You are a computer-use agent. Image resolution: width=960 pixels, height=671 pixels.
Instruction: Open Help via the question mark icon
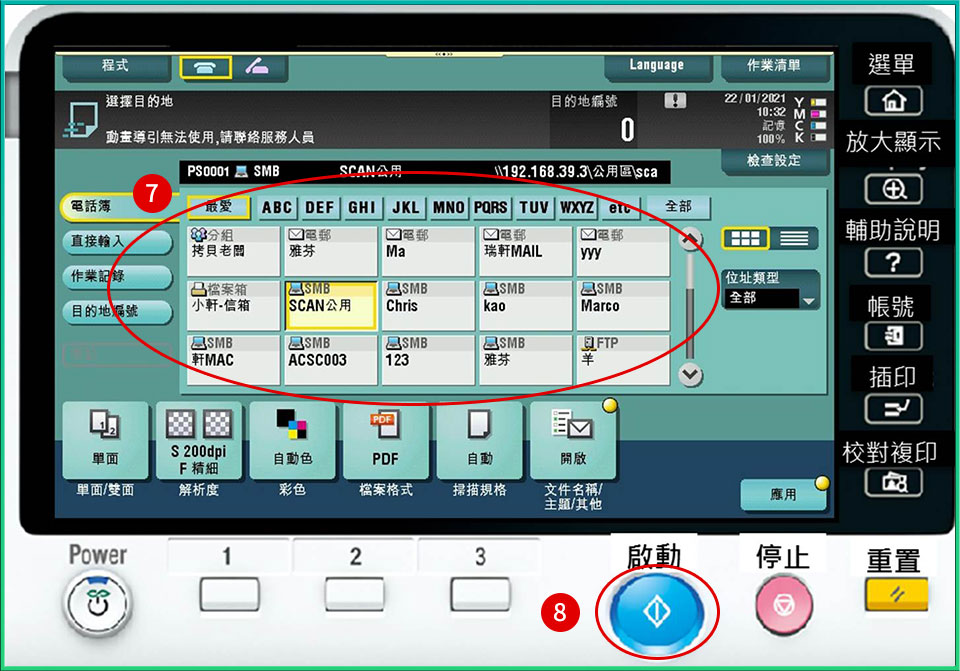pos(892,264)
